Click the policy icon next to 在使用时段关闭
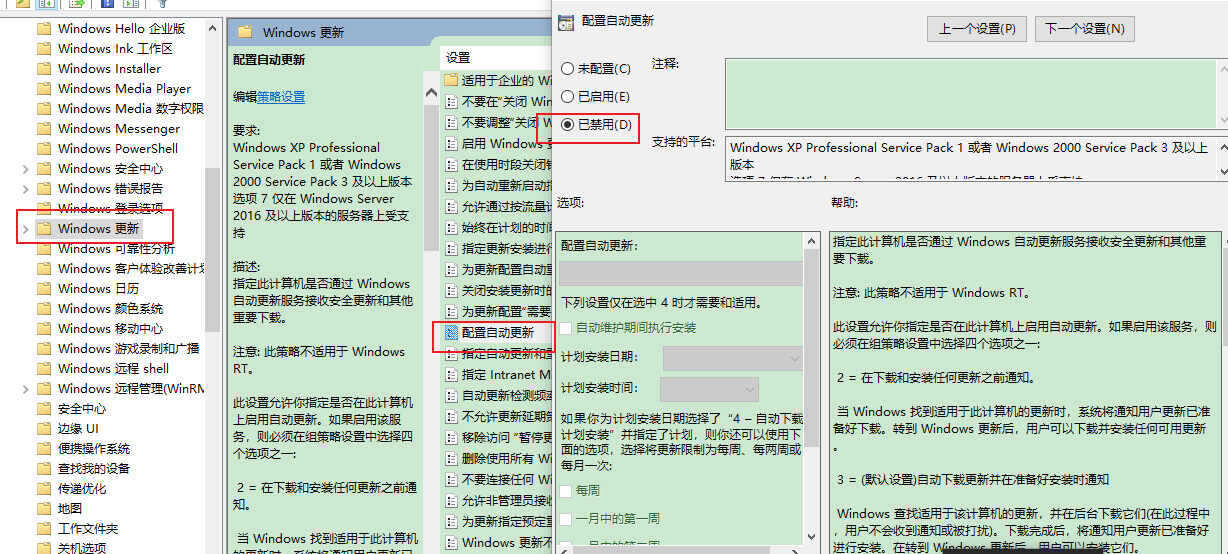Image resolution: width=1228 pixels, height=554 pixels. [x=451, y=164]
